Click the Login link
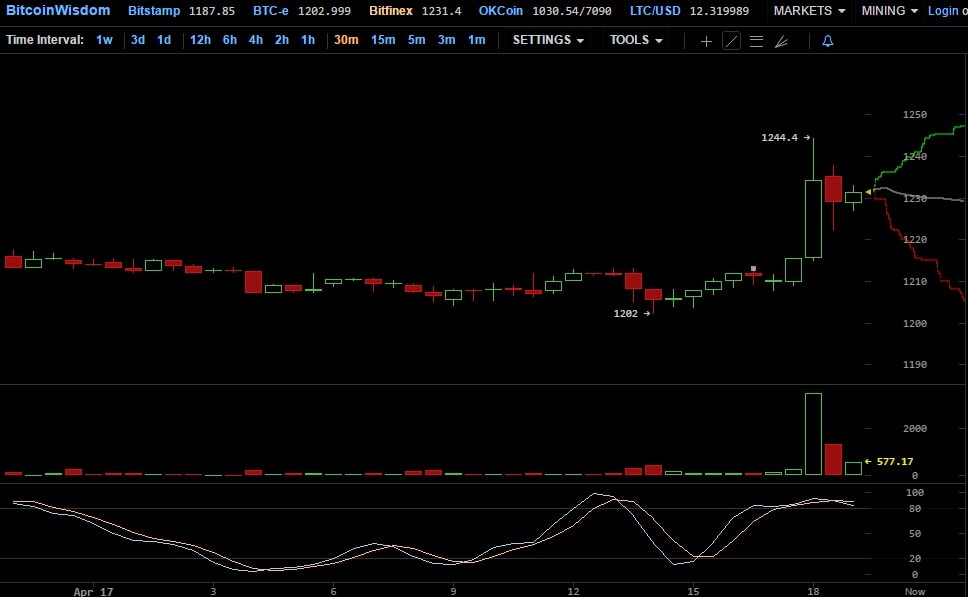Image resolution: width=968 pixels, height=597 pixels. point(946,11)
